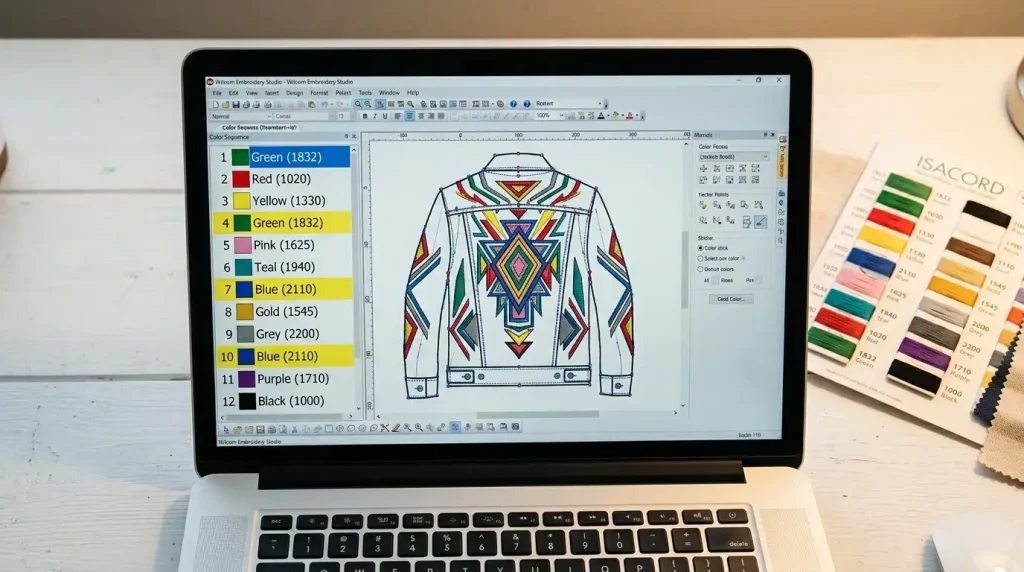Tick the 'All' checkbox in Stitcher section

coord(714,280)
